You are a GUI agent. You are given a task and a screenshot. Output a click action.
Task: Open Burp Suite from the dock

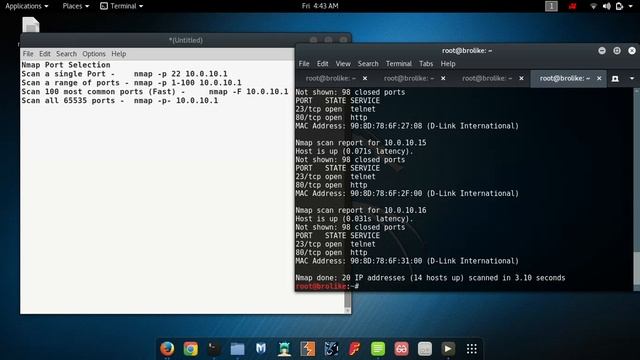[x=308, y=349]
